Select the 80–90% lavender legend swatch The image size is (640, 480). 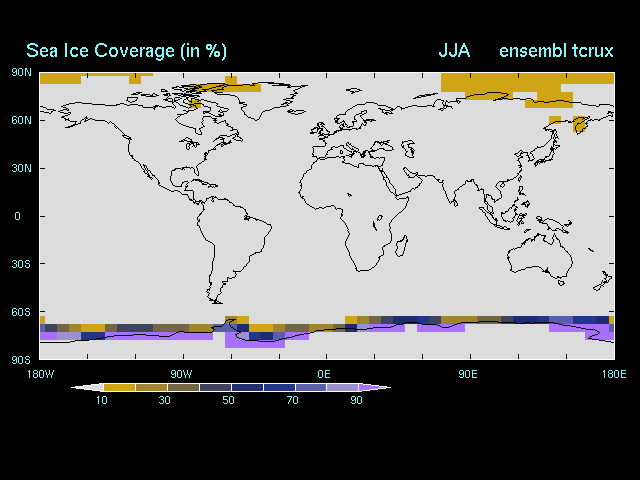tap(343, 387)
